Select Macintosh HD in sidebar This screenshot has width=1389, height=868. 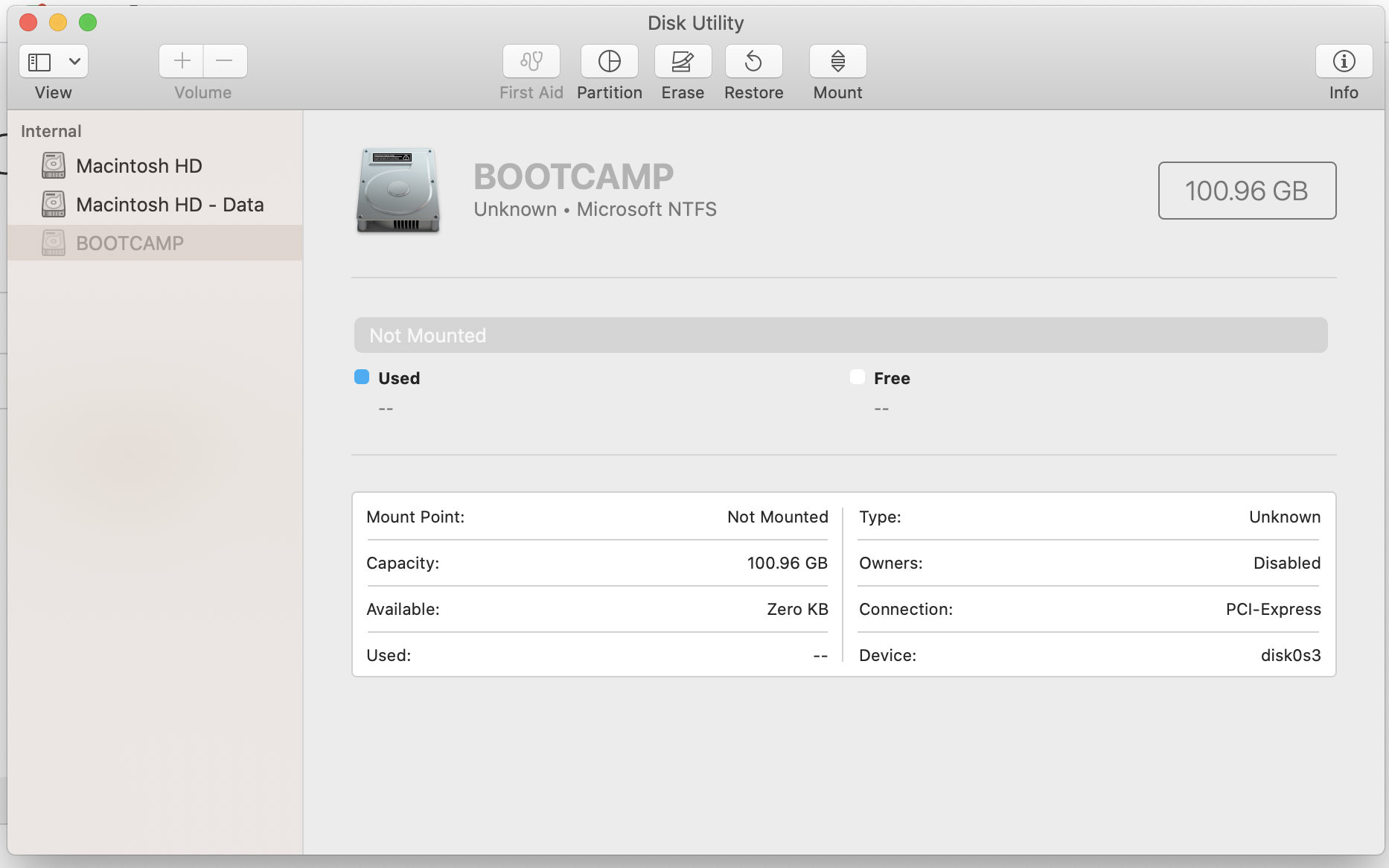coord(155,166)
